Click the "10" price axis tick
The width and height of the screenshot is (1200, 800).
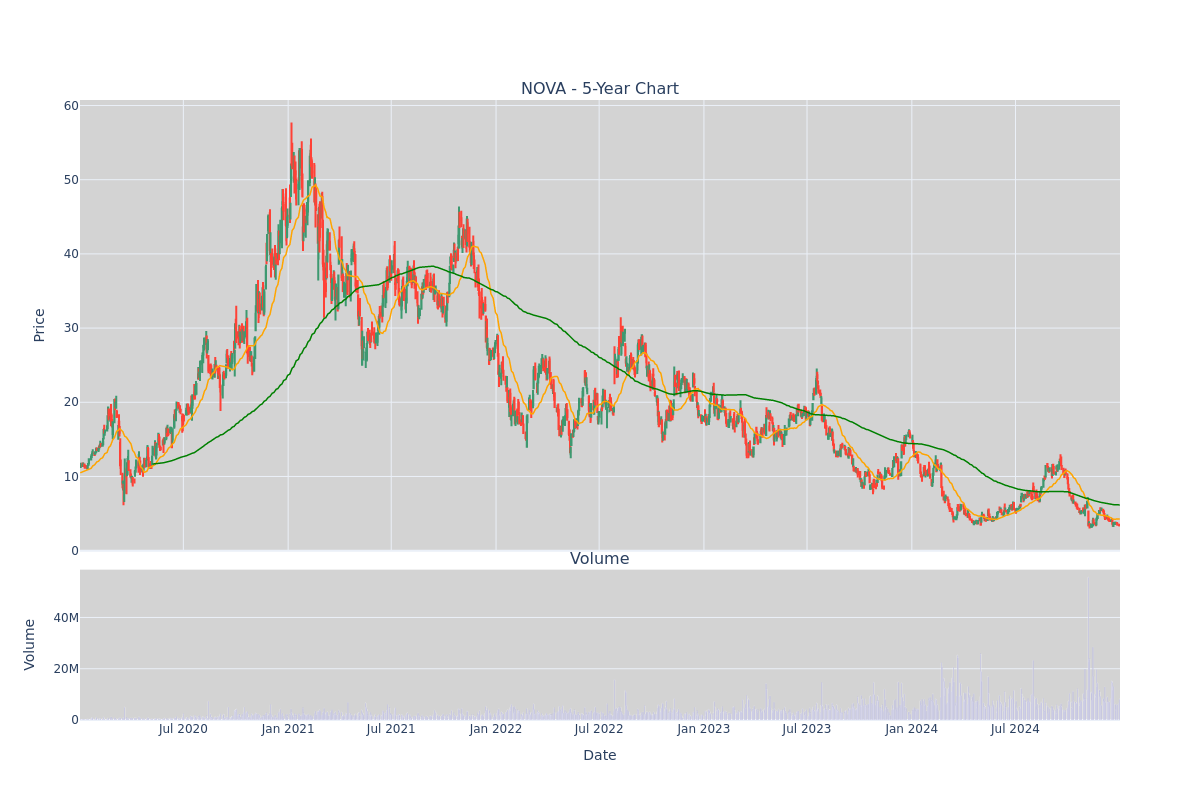pyautogui.click(x=71, y=476)
